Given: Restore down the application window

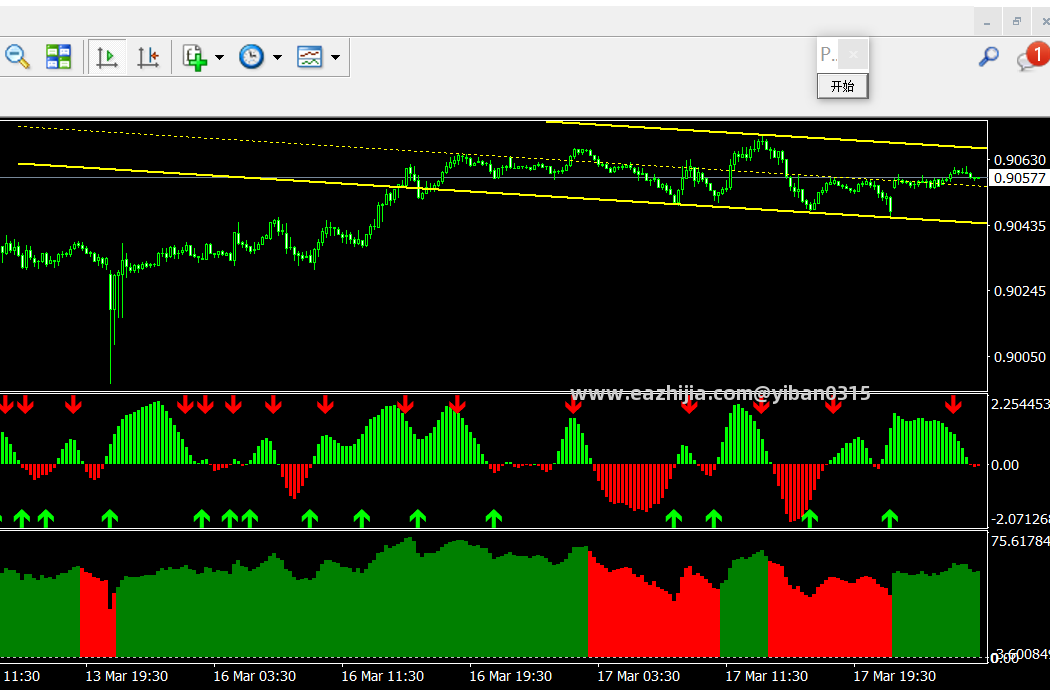Looking at the screenshot, I should [1017, 22].
